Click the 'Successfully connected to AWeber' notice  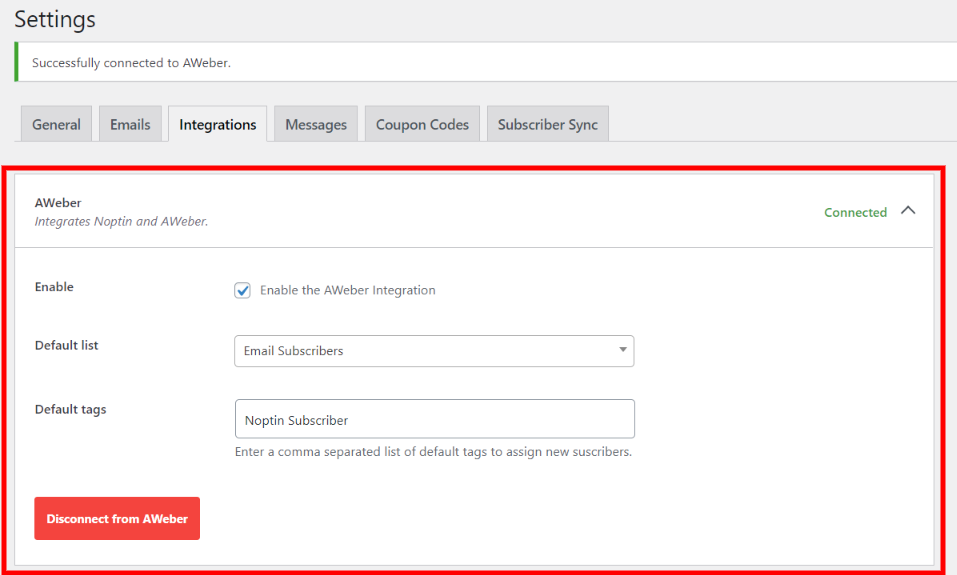(x=131, y=63)
